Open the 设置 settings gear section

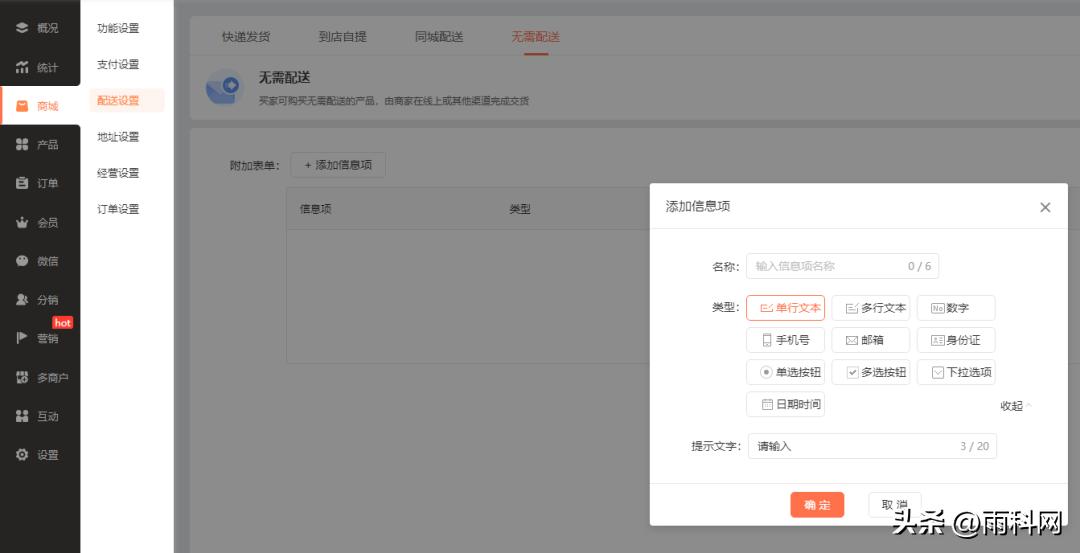[x=38, y=455]
